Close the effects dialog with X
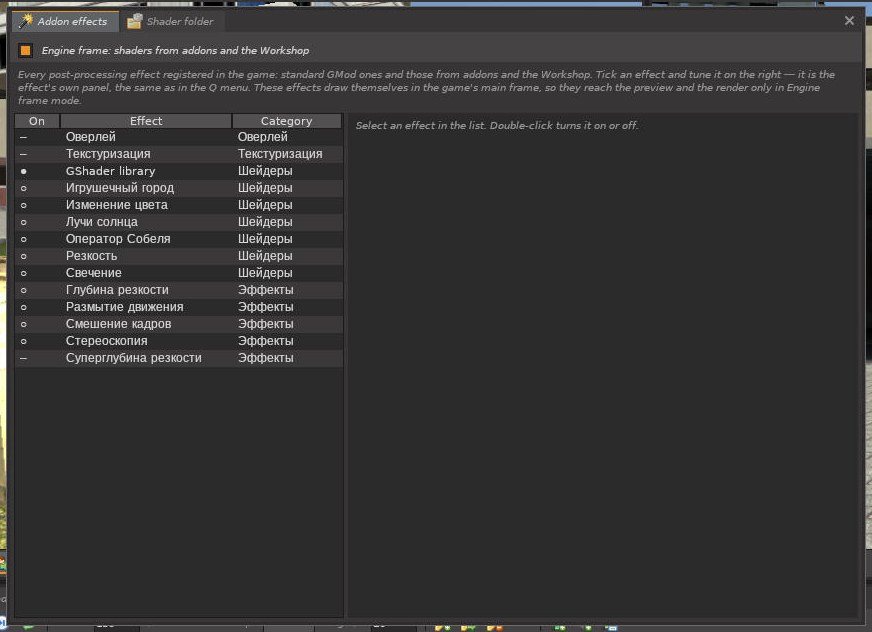Image resolution: width=872 pixels, height=632 pixels. coord(849,21)
